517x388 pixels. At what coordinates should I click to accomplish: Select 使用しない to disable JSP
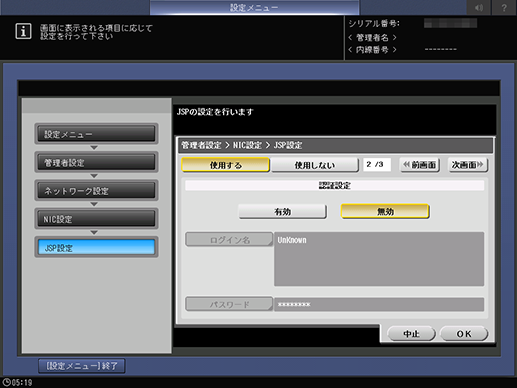click(315, 165)
